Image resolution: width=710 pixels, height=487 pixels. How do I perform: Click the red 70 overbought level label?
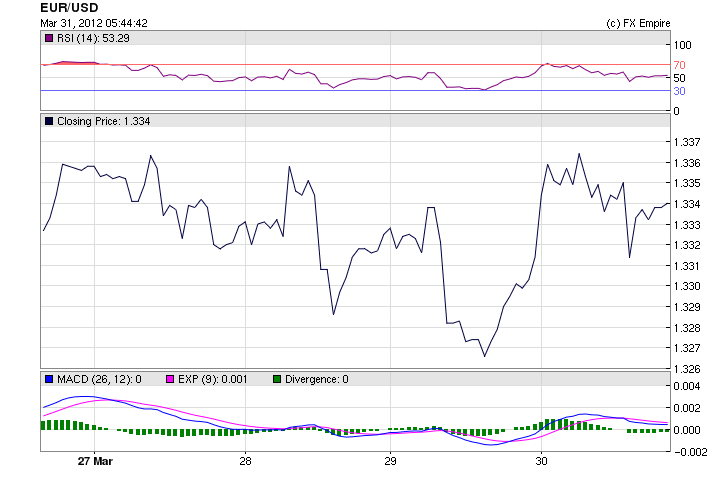(x=679, y=65)
